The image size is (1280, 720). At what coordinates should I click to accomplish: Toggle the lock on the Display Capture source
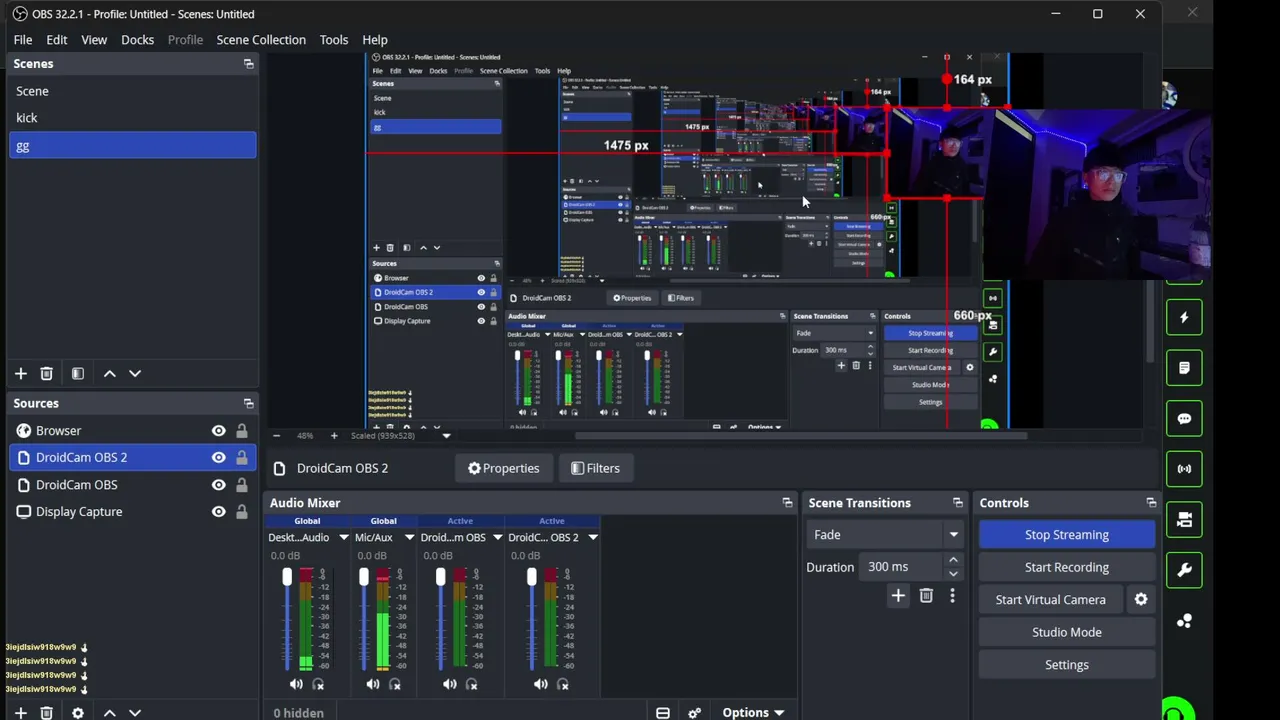[241, 512]
